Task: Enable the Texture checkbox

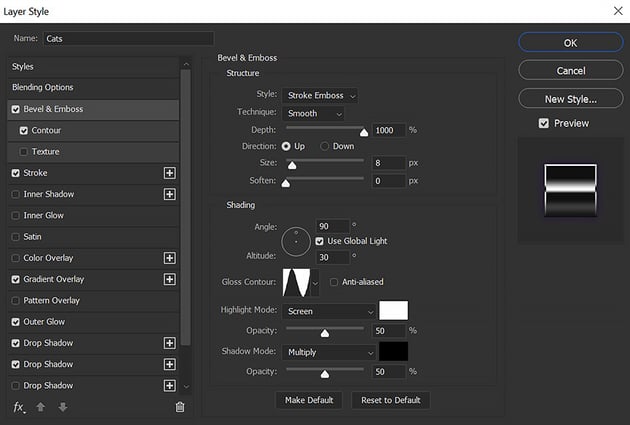Action: click(x=24, y=152)
